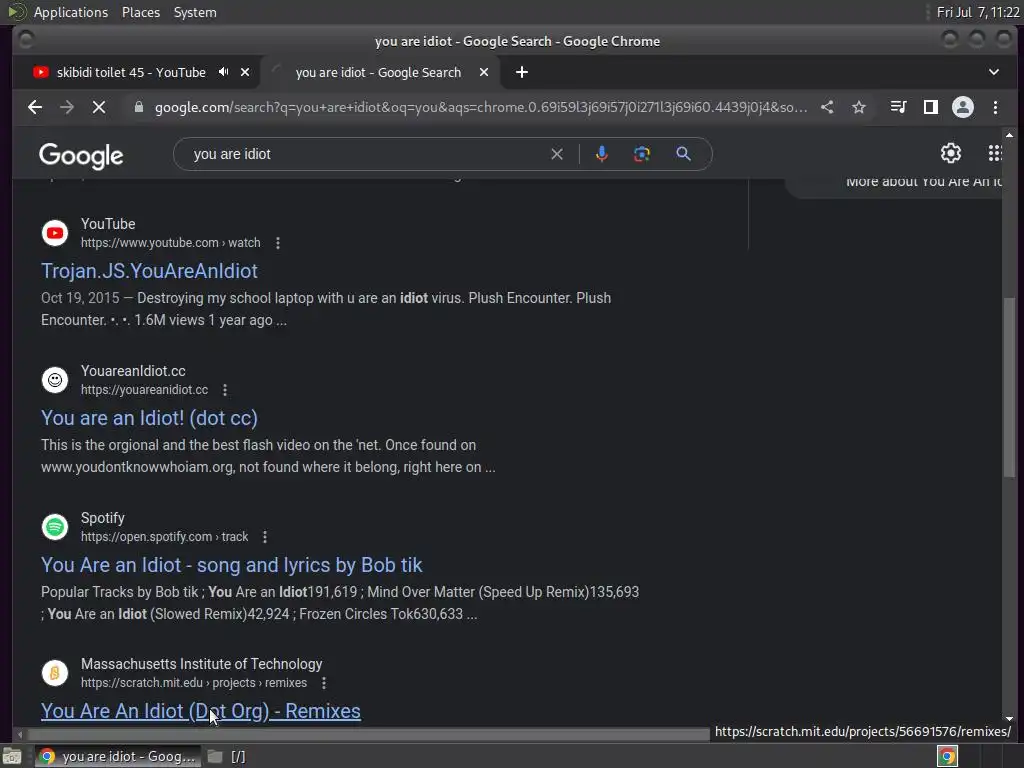Open a new tab with the plus button
Image resolution: width=1024 pixels, height=768 pixels.
(x=522, y=72)
